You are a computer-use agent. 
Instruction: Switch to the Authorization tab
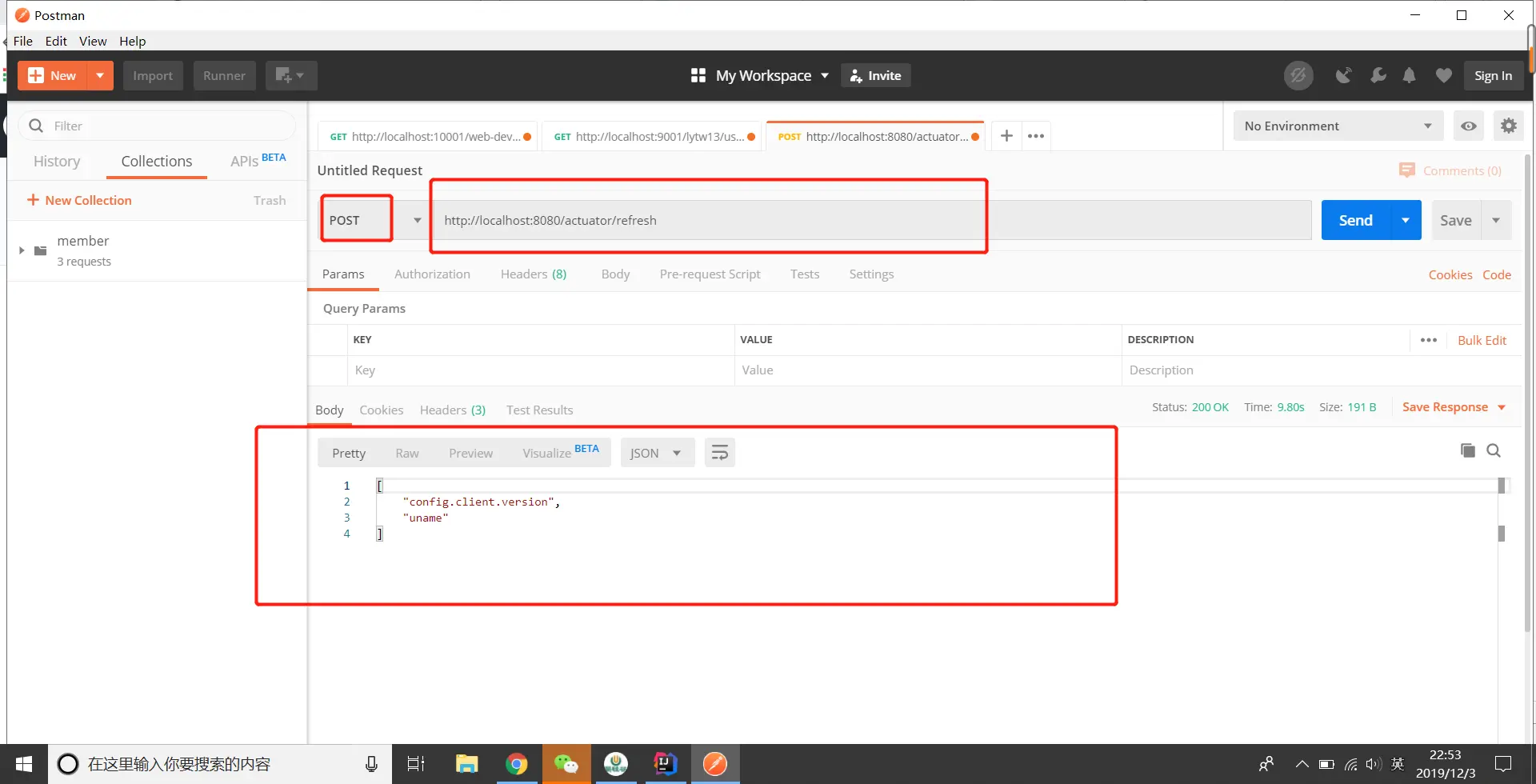pyautogui.click(x=432, y=274)
